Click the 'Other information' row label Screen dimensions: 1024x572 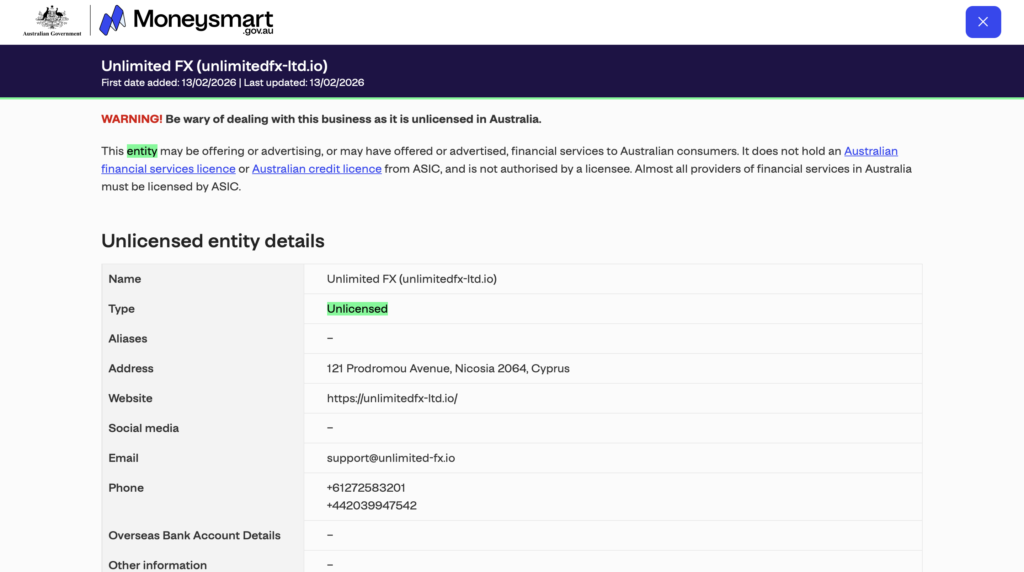pyautogui.click(x=157, y=565)
